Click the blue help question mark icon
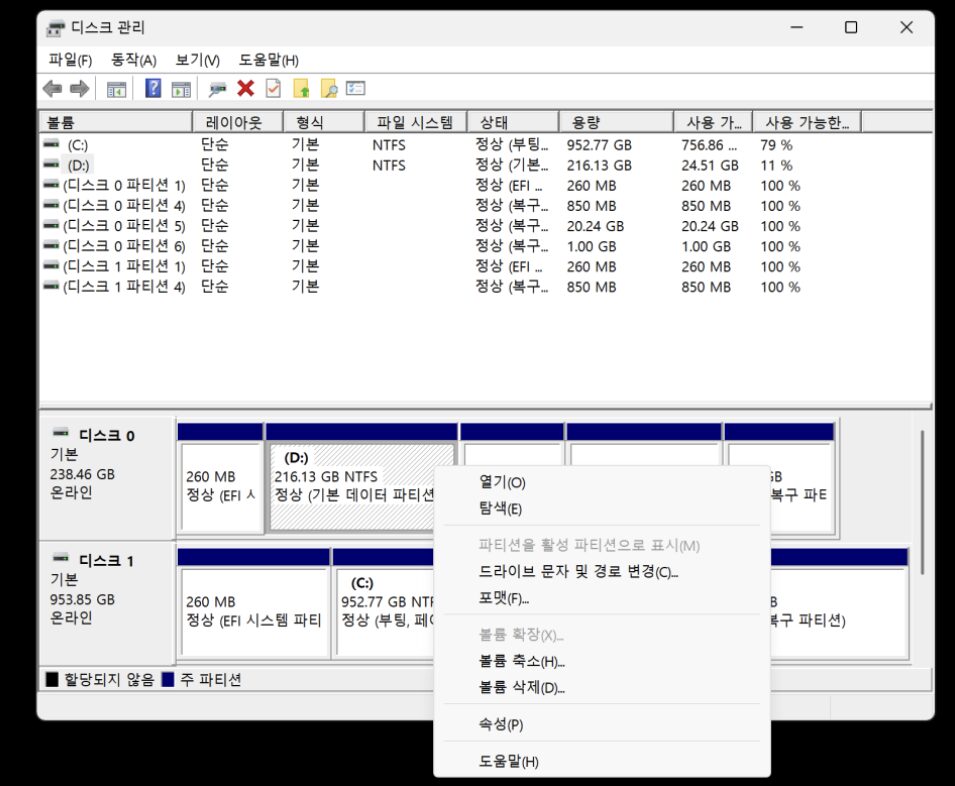This screenshot has width=955, height=786. [x=153, y=89]
